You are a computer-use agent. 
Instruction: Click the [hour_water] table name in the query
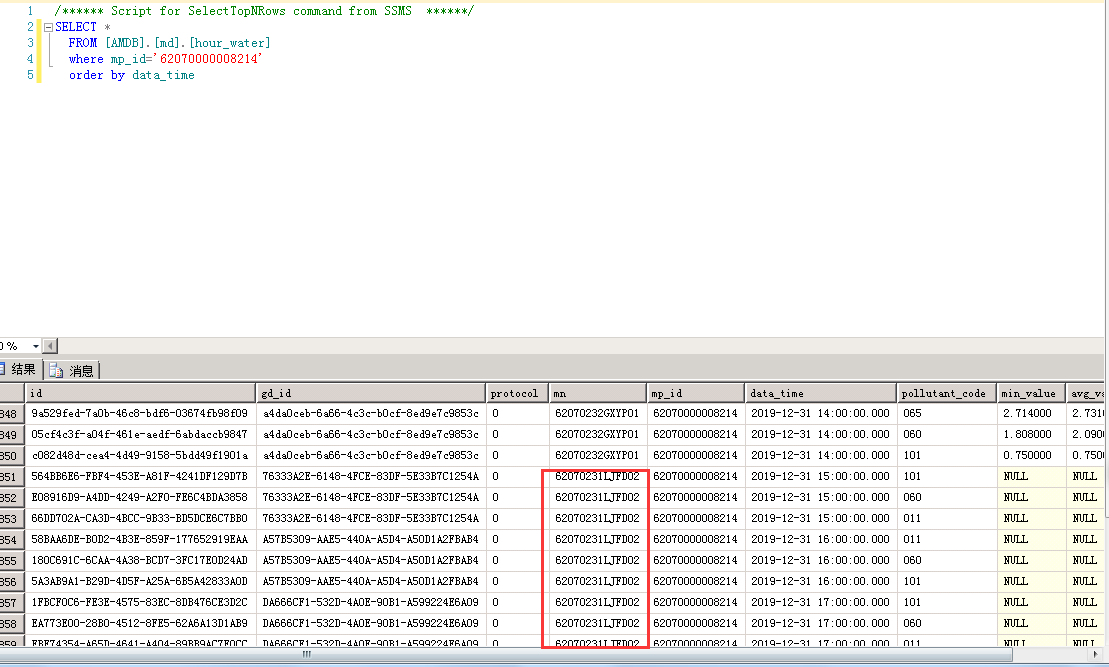tap(230, 43)
